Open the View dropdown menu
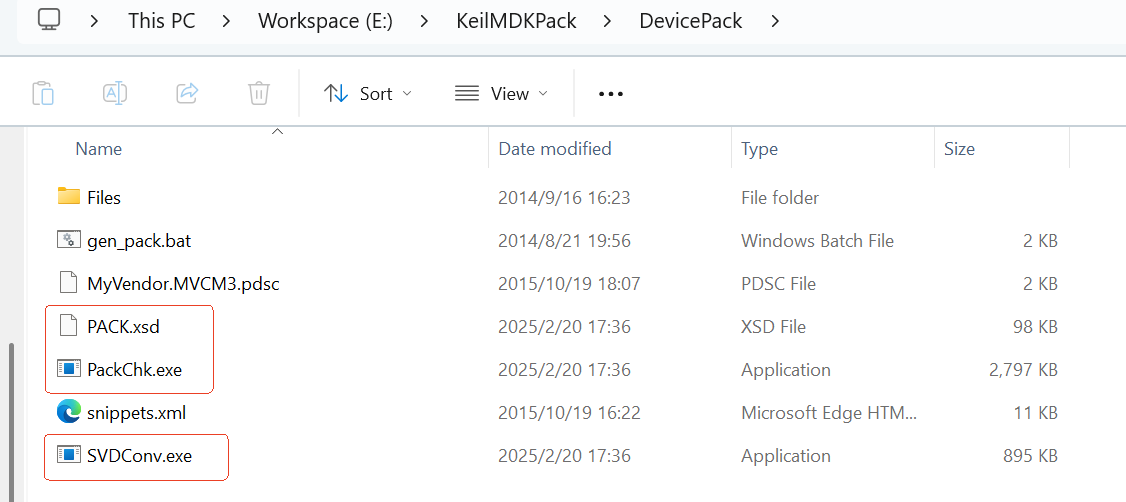The height and width of the screenshot is (502, 1126). point(501,93)
